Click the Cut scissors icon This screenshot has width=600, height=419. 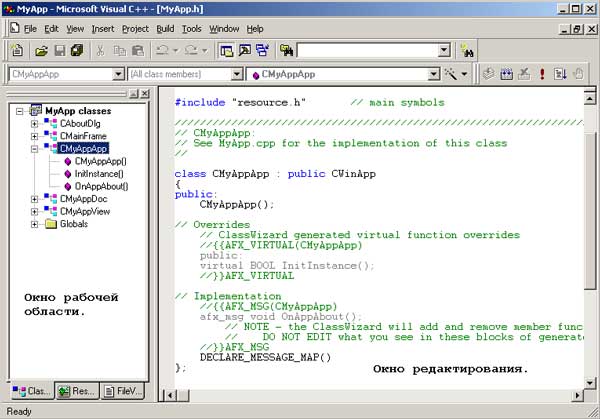100,50
